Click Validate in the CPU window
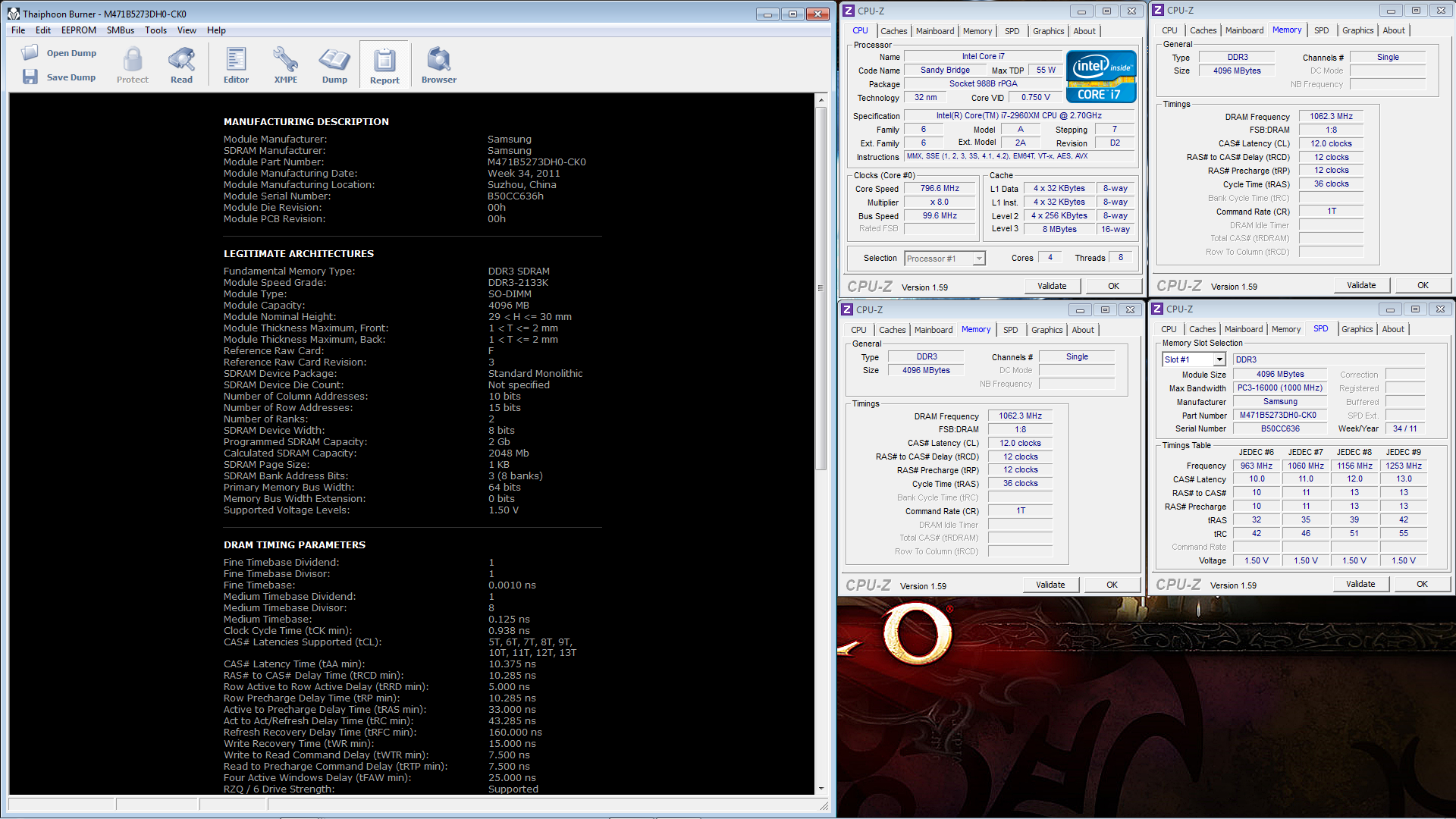The width and height of the screenshot is (1456, 819). point(1051,286)
